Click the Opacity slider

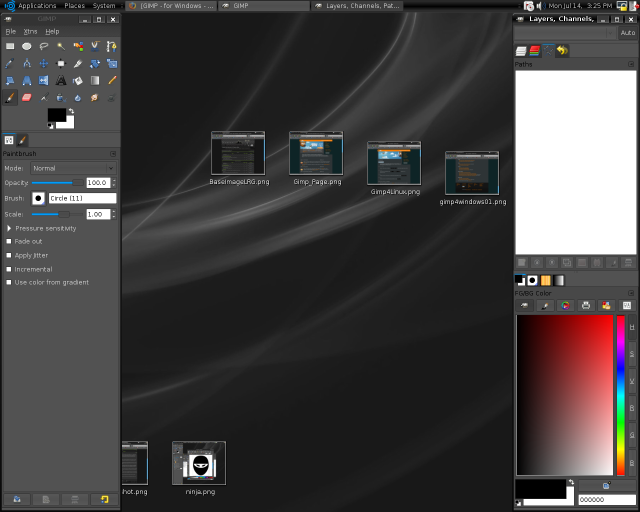click(57, 183)
